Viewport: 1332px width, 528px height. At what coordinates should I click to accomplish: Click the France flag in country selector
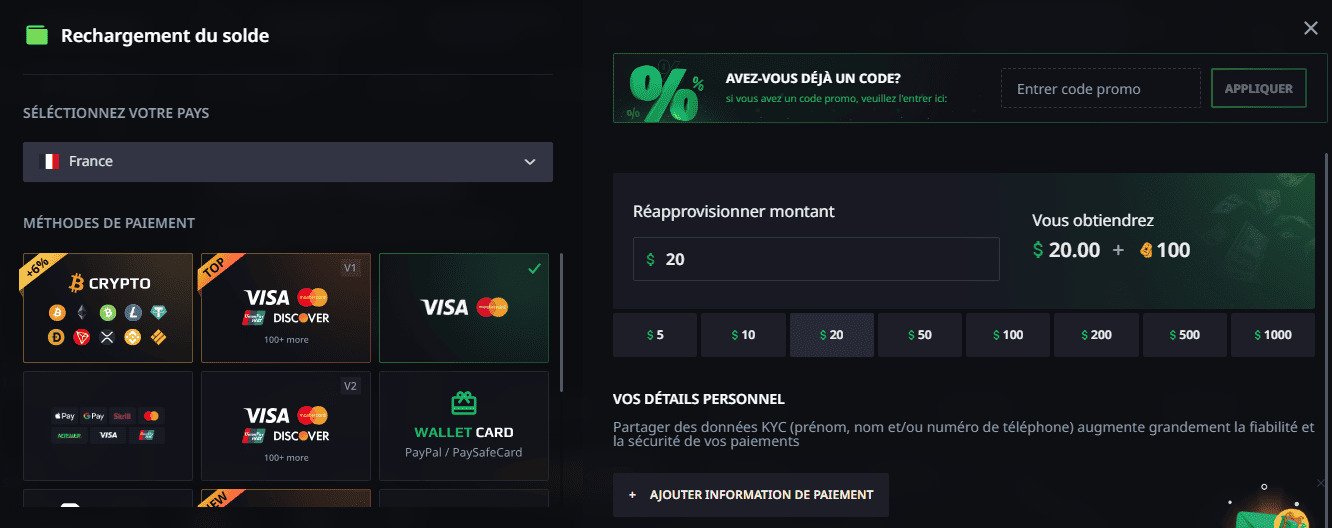(49, 162)
